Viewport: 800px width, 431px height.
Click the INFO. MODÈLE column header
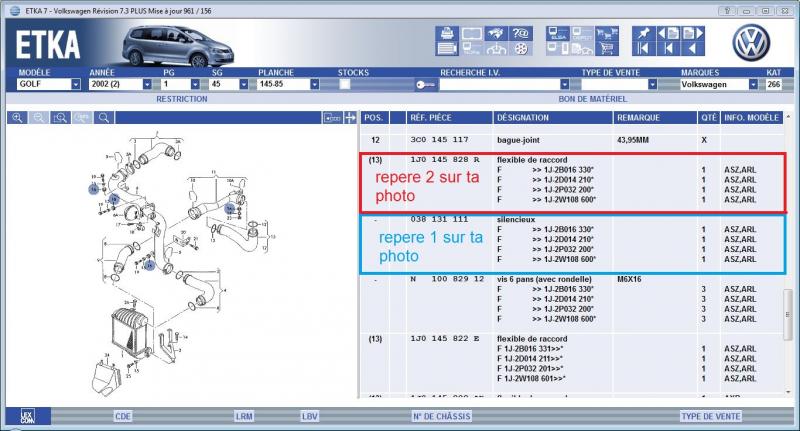pos(751,118)
